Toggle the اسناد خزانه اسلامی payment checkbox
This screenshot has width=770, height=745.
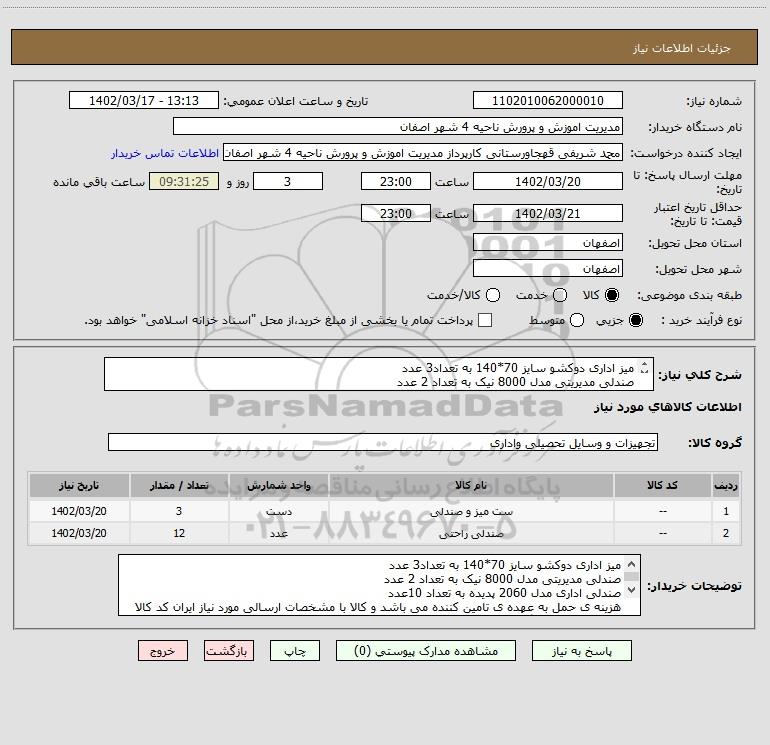click(x=485, y=320)
